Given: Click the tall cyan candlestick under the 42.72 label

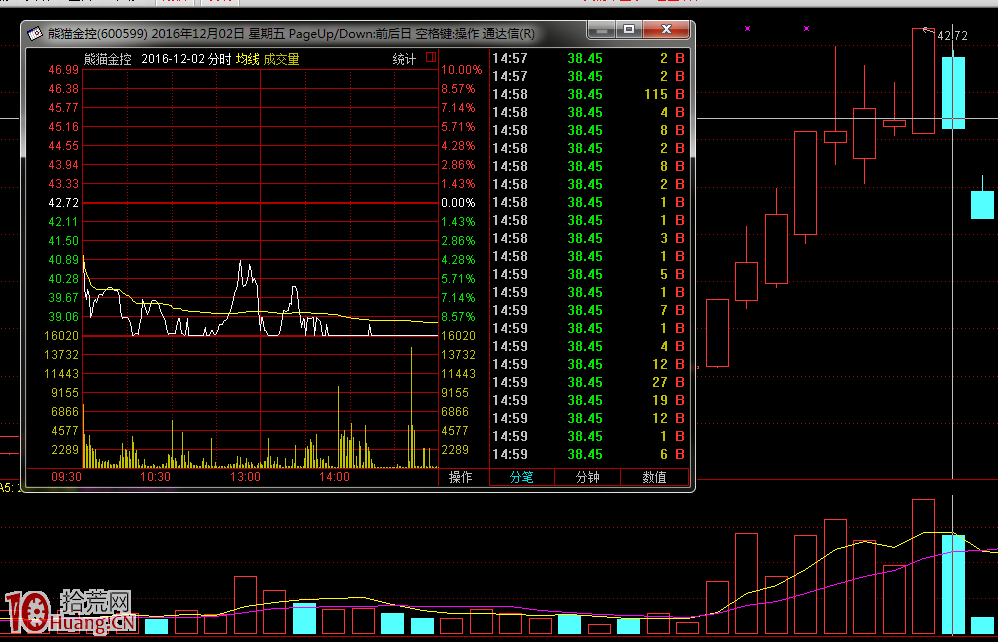Looking at the screenshot, I should (x=953, y=92).
